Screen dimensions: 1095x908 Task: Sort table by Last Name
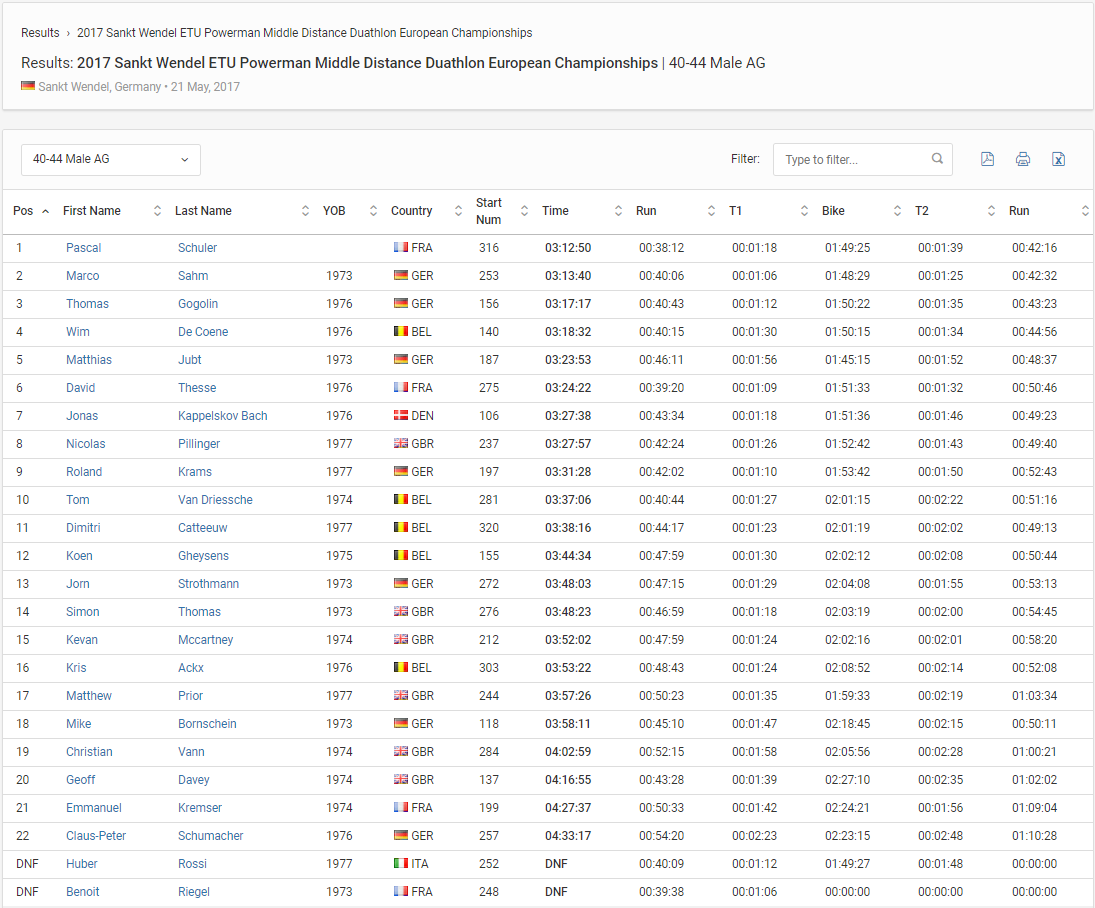(242, 211)
